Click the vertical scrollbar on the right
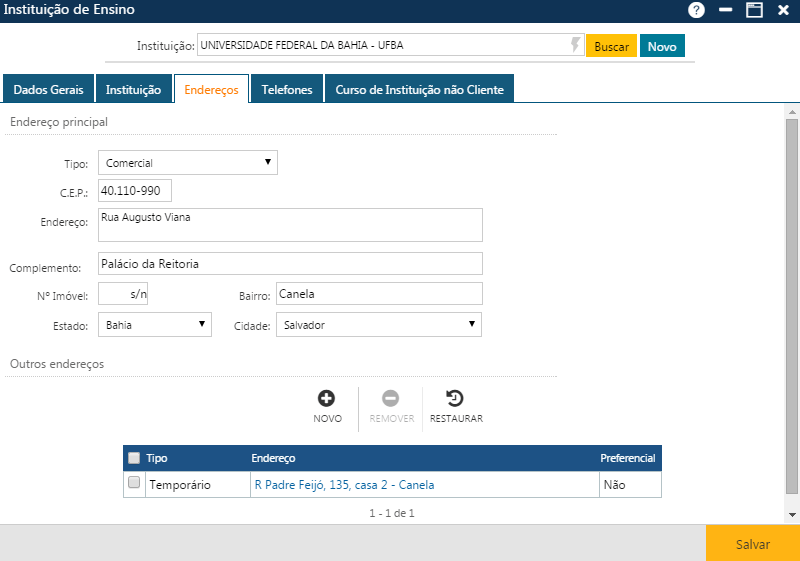This screenshot has height=561, width=800. pyautogui.click(x=792, y=300)
